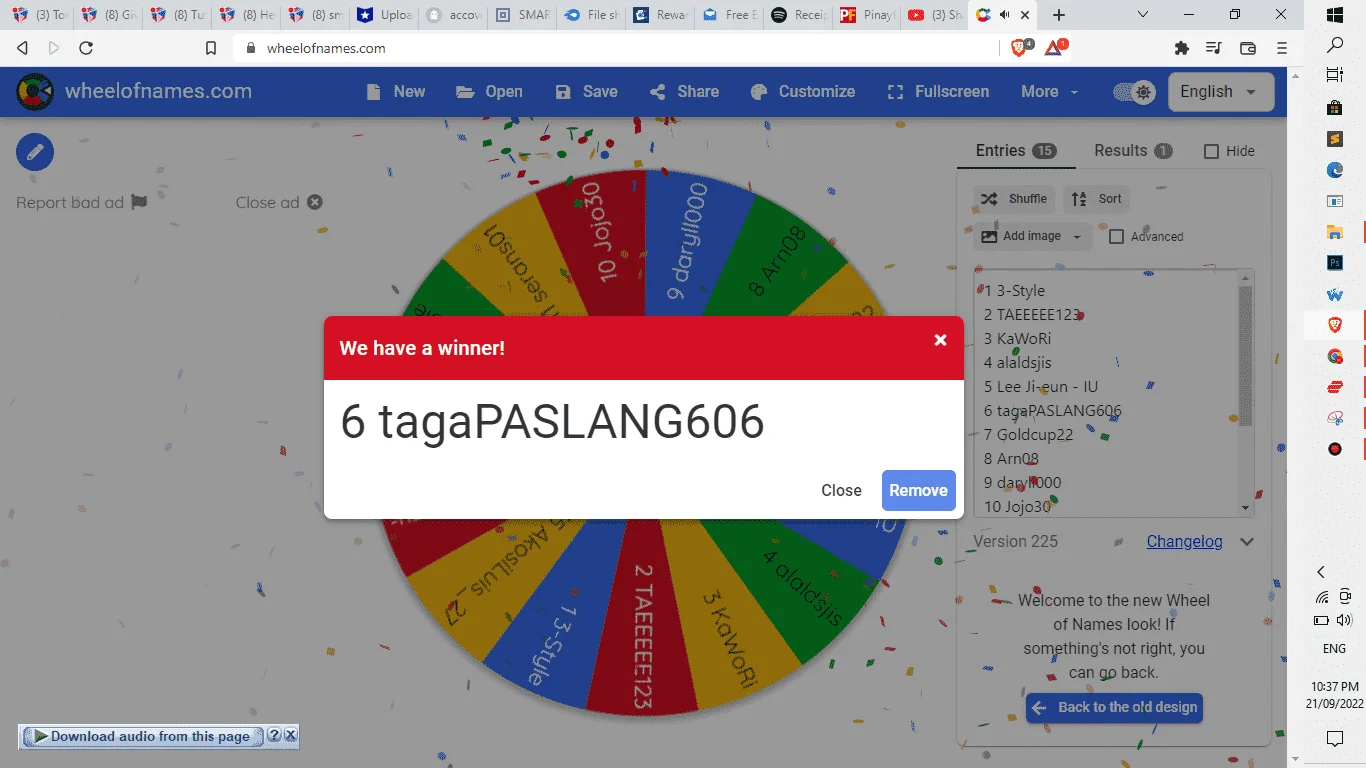
Task: Reload the page
Action: 86,48
